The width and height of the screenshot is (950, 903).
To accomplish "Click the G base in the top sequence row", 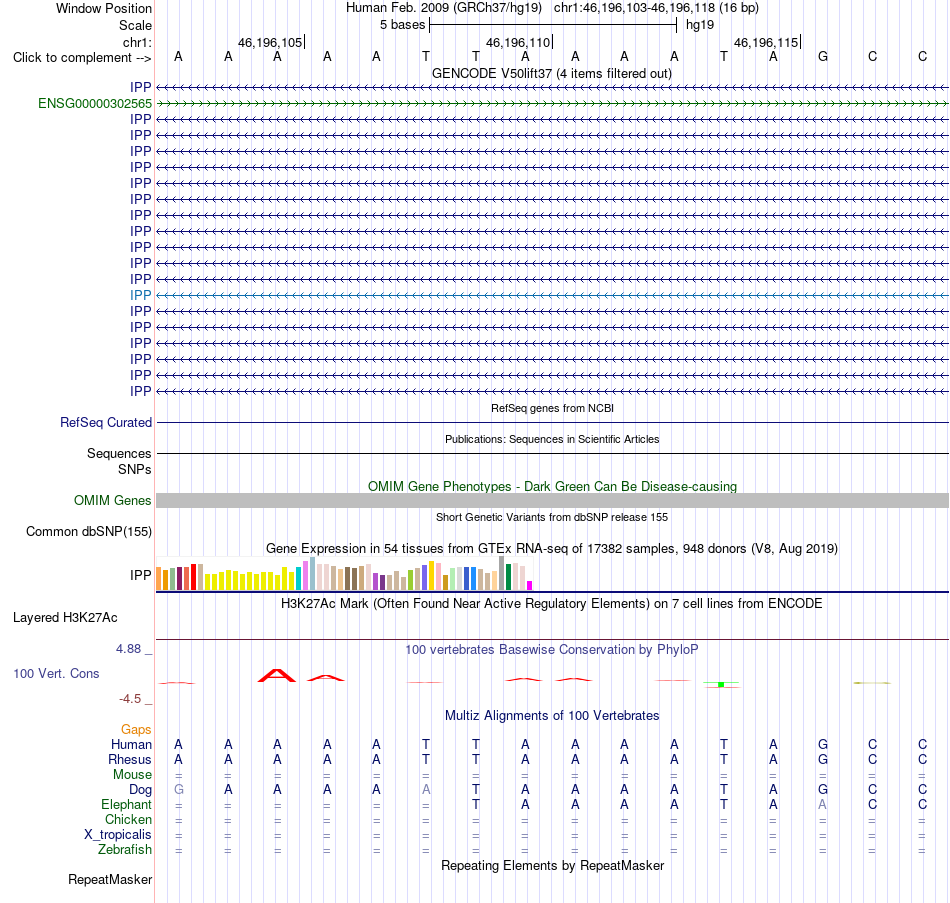I will click(823, 56).
